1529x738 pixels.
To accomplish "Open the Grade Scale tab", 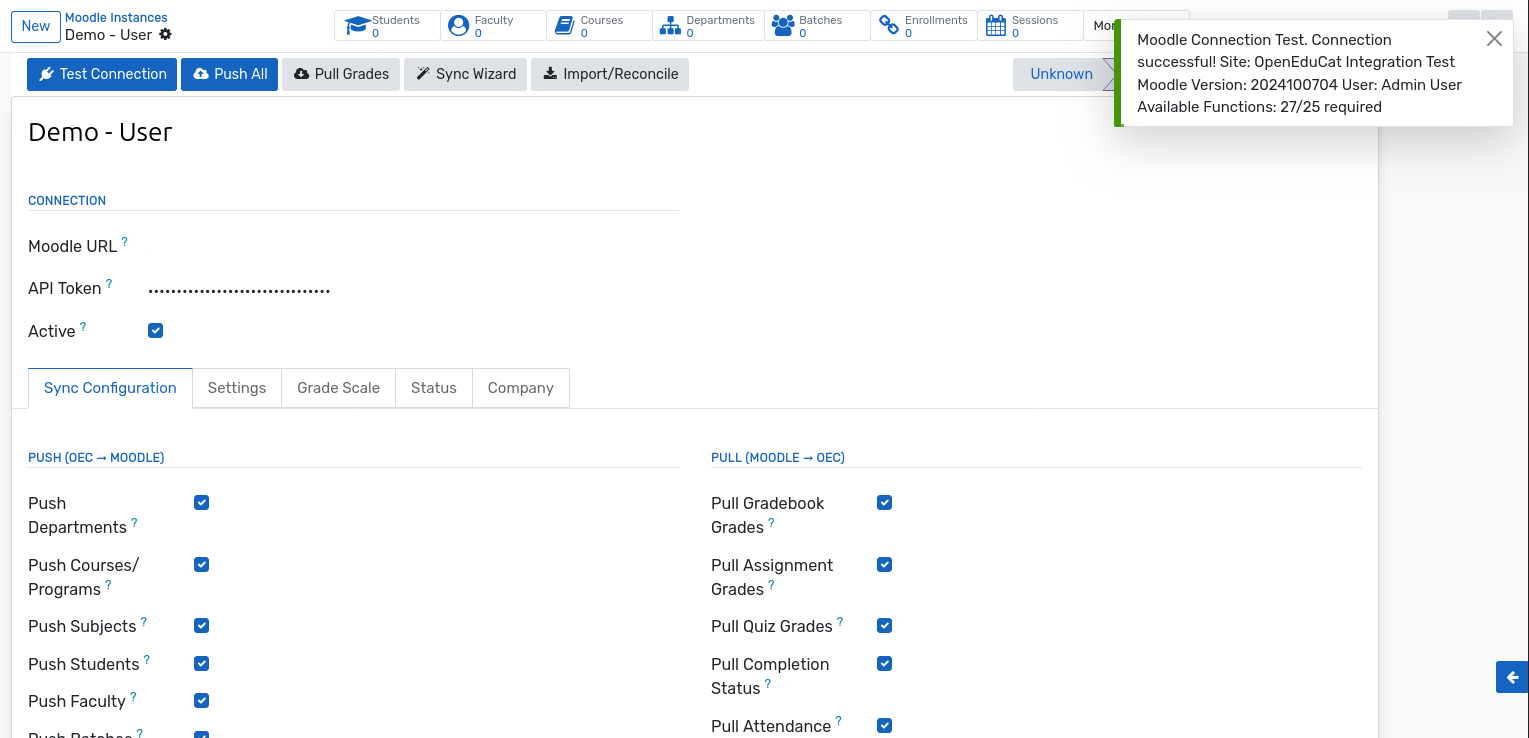I will [338, 388].
